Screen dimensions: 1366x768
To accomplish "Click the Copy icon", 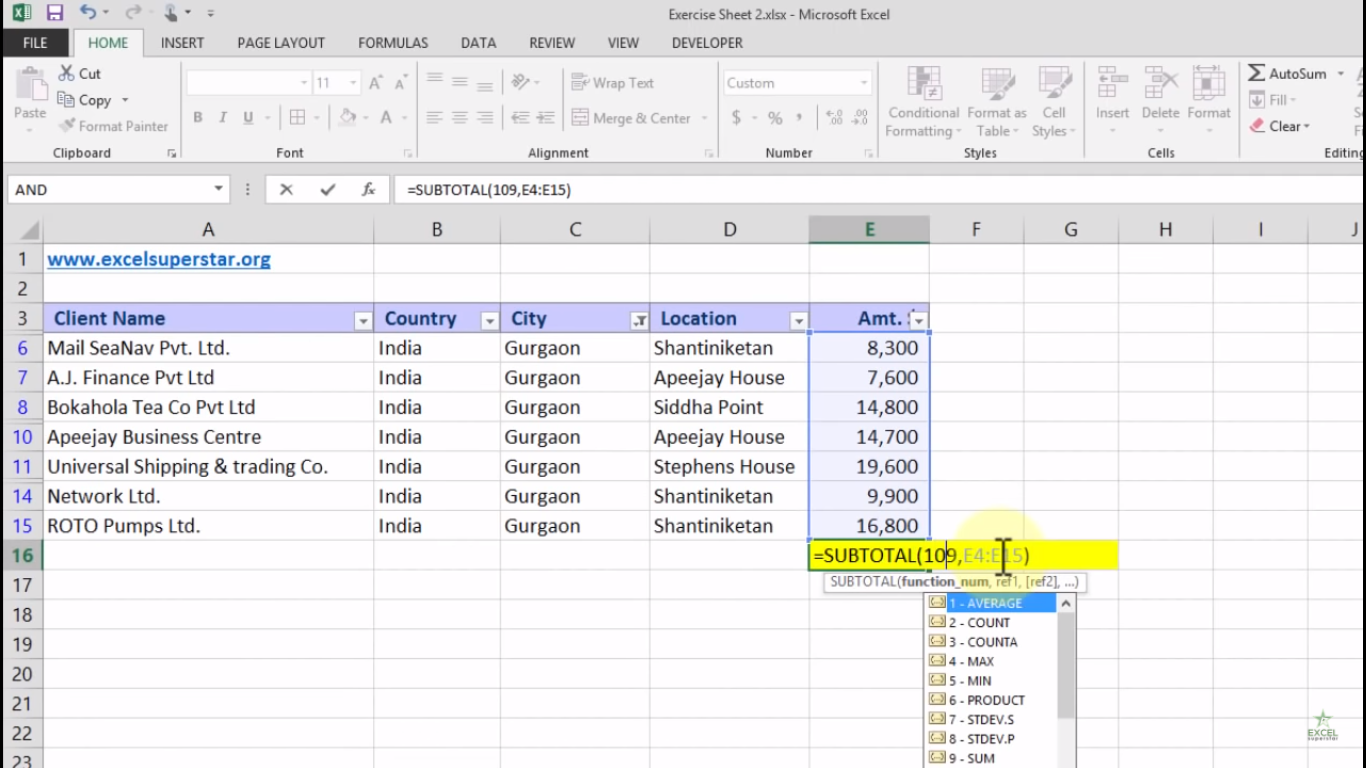I will coord(67,100).
